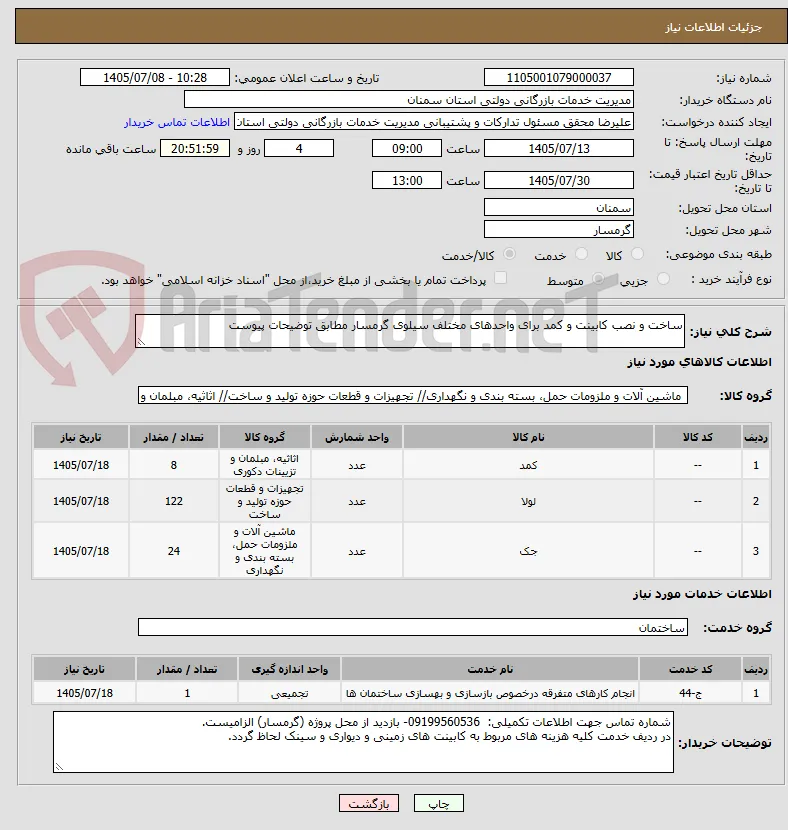Click the نام کالا column header
This screenshot has width=788, height=830.
(x=528, y=437)
